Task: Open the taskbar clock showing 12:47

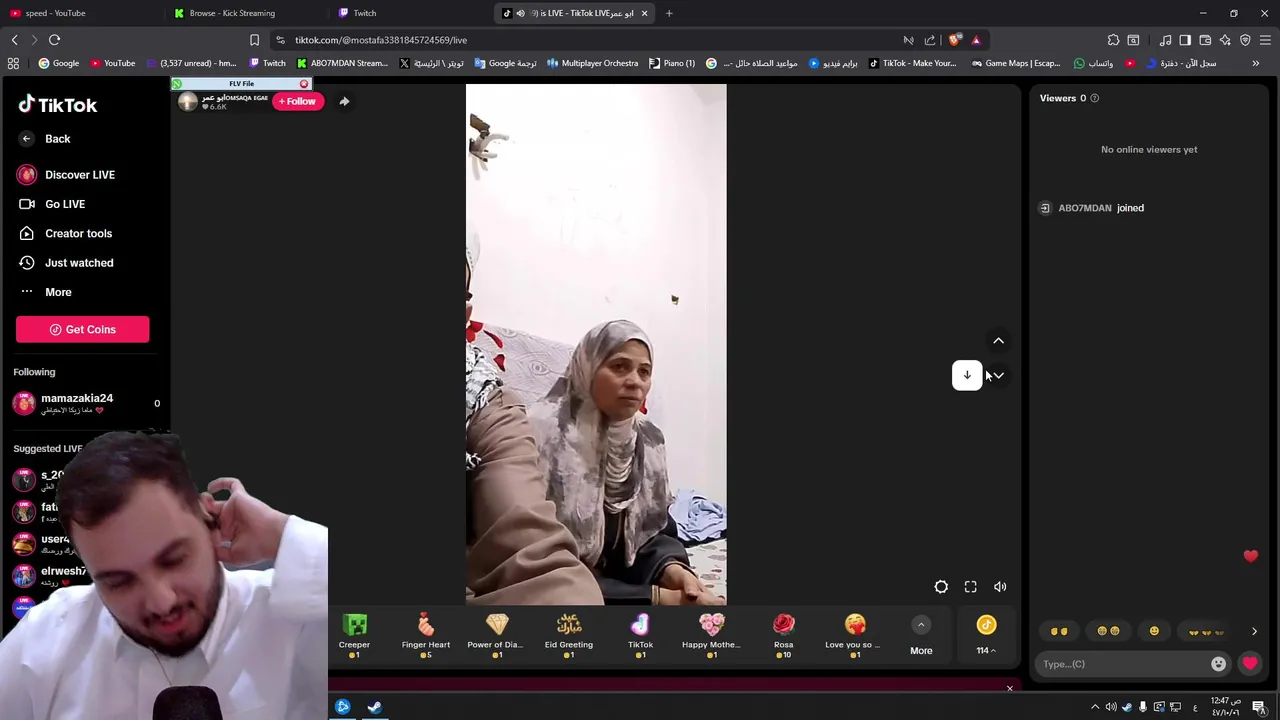Action: click(x=1225, y=707)
